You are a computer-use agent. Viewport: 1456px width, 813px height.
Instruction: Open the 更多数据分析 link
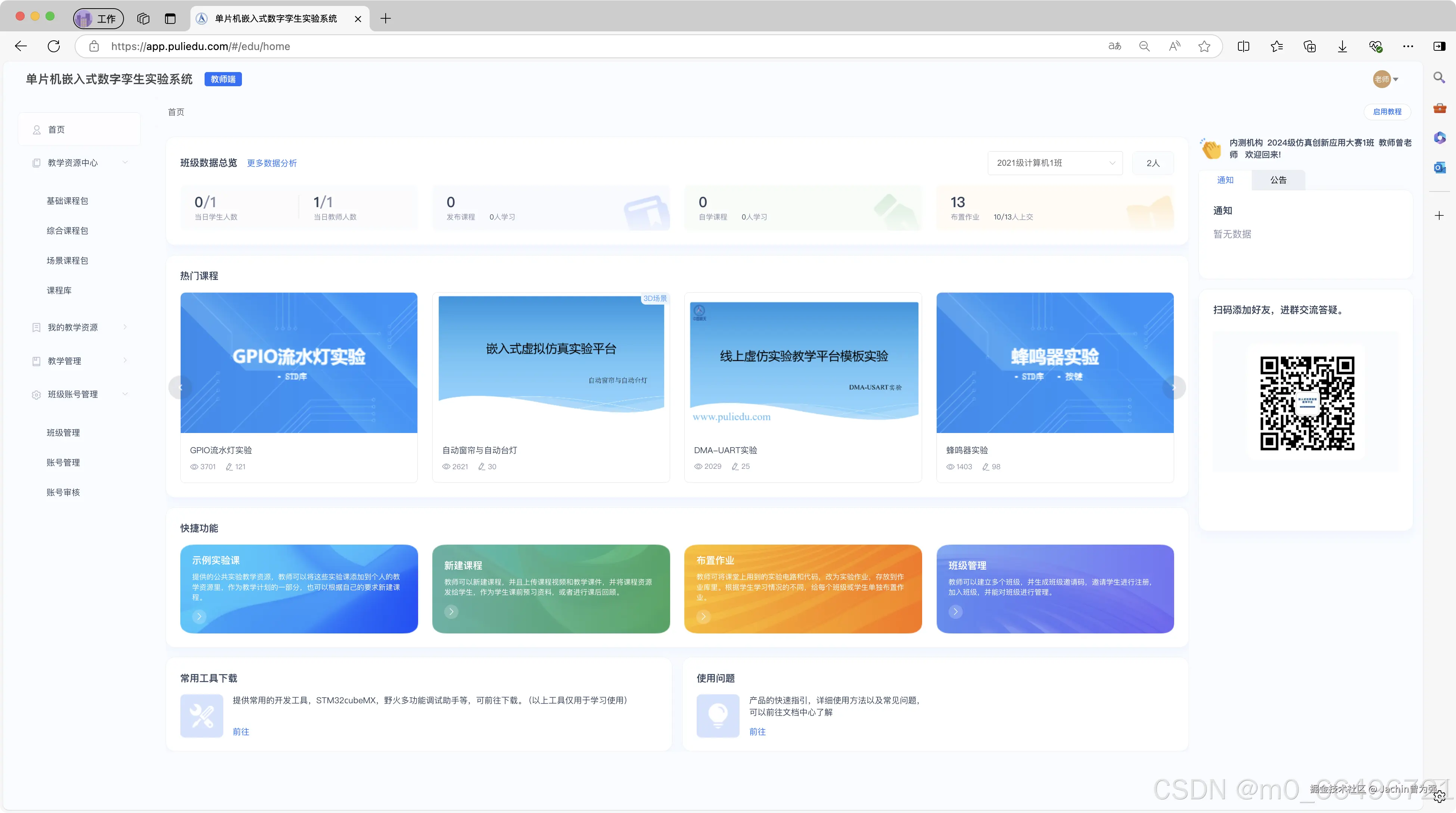click(x=272, y=163)
